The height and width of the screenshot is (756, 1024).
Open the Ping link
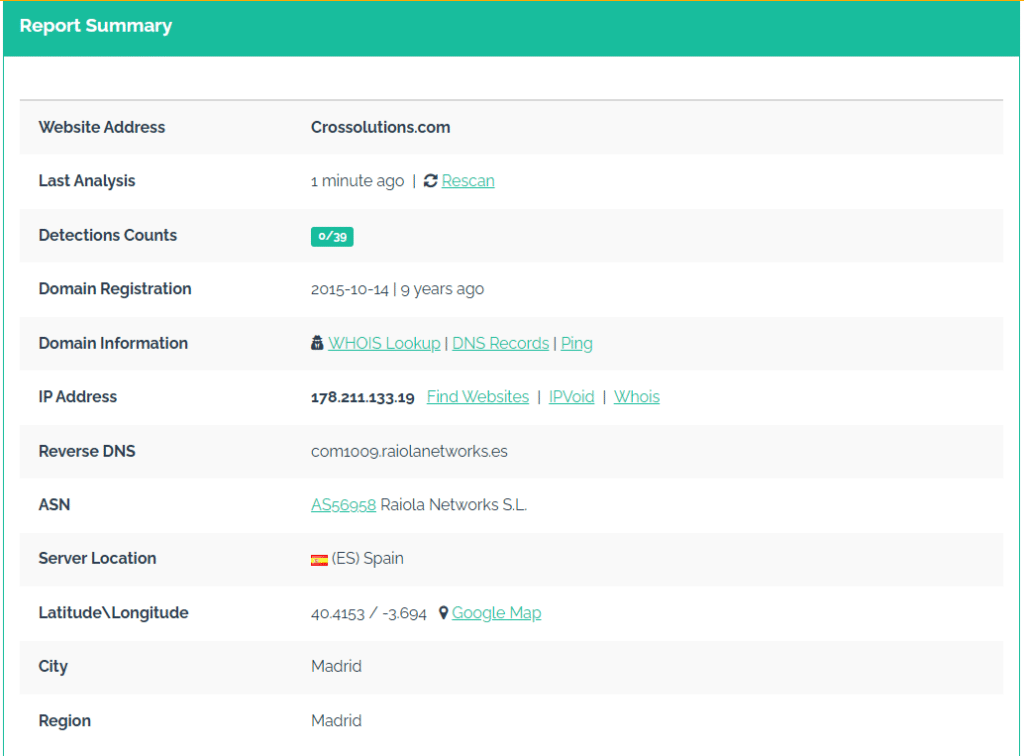point(577,343)
